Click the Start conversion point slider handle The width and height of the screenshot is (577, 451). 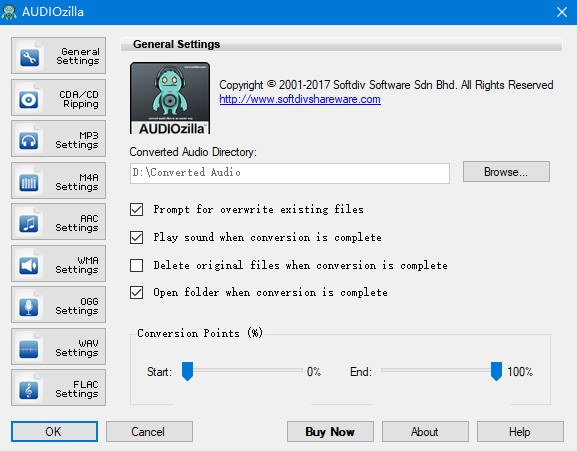[187, 371]
